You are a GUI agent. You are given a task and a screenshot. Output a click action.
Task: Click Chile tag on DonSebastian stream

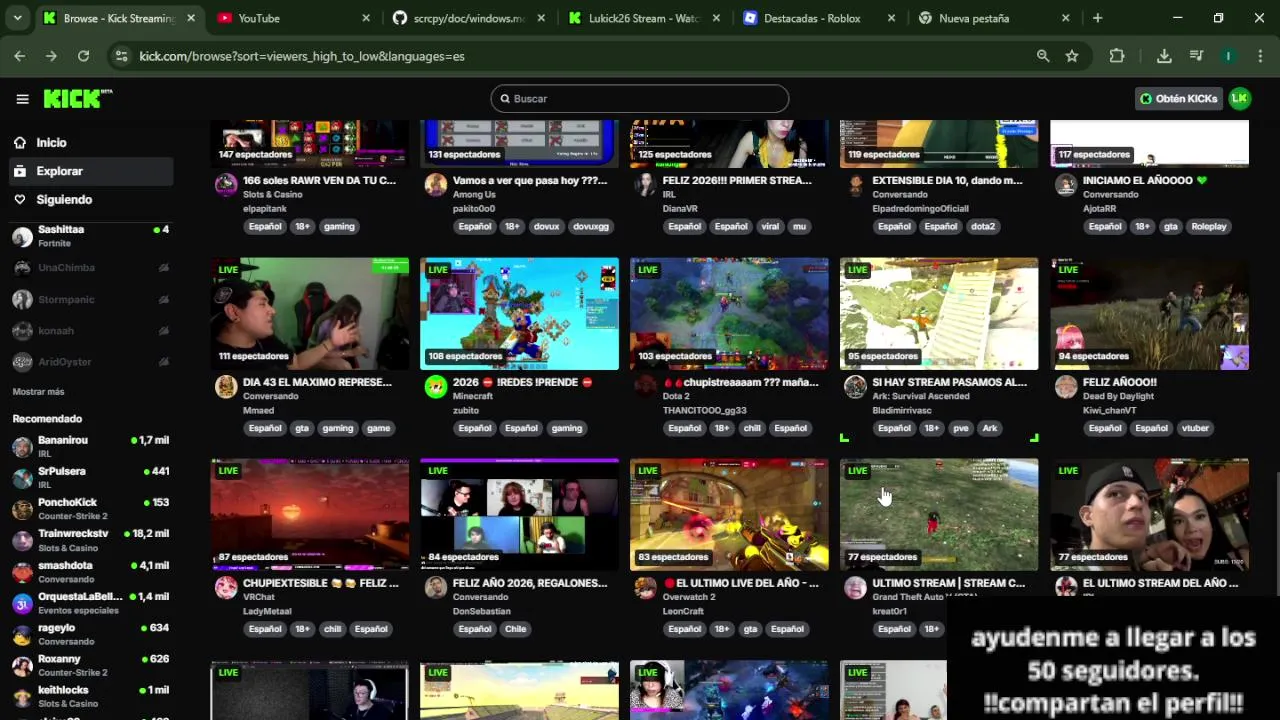coord(515,629)
